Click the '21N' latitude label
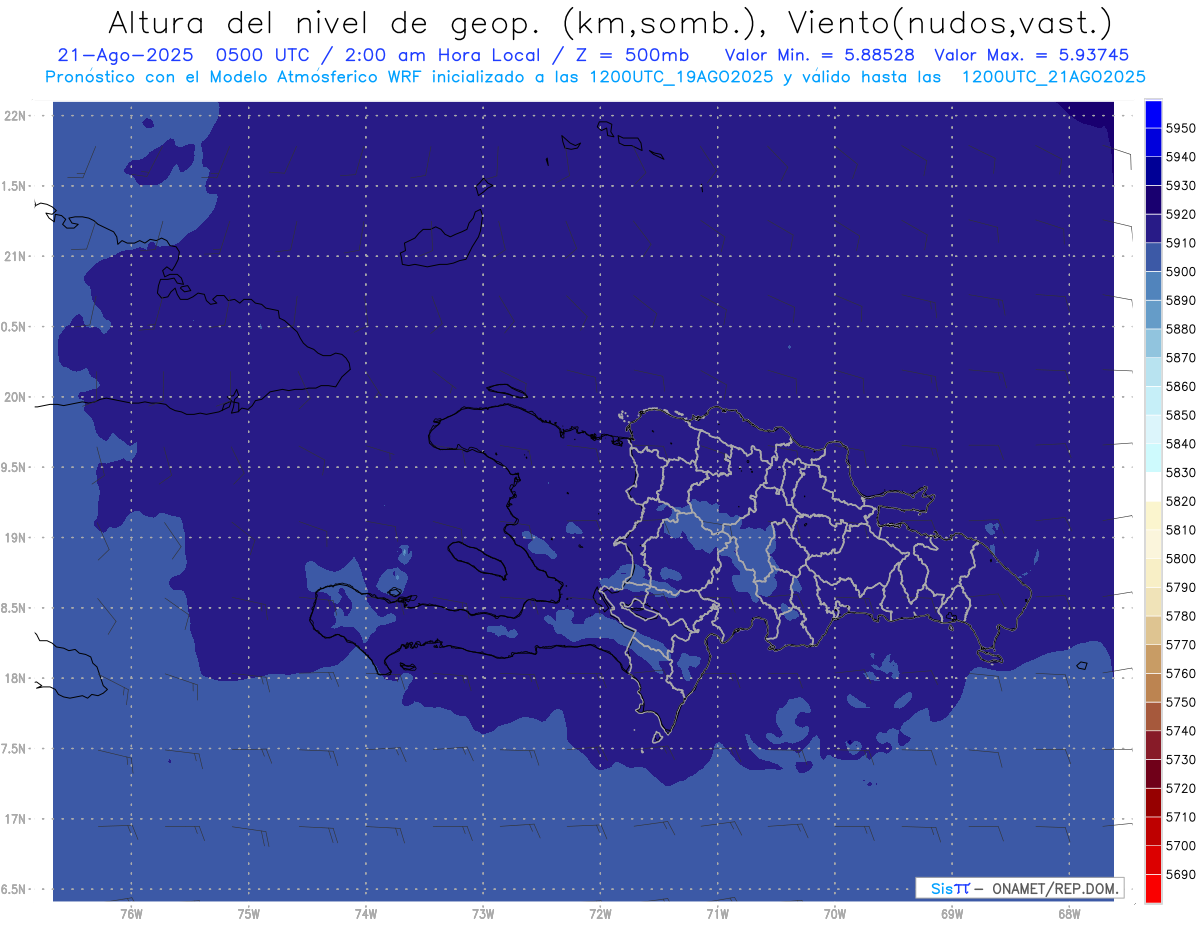The width and height of the screenshot is (1200, 927). [x=14, y=256]
